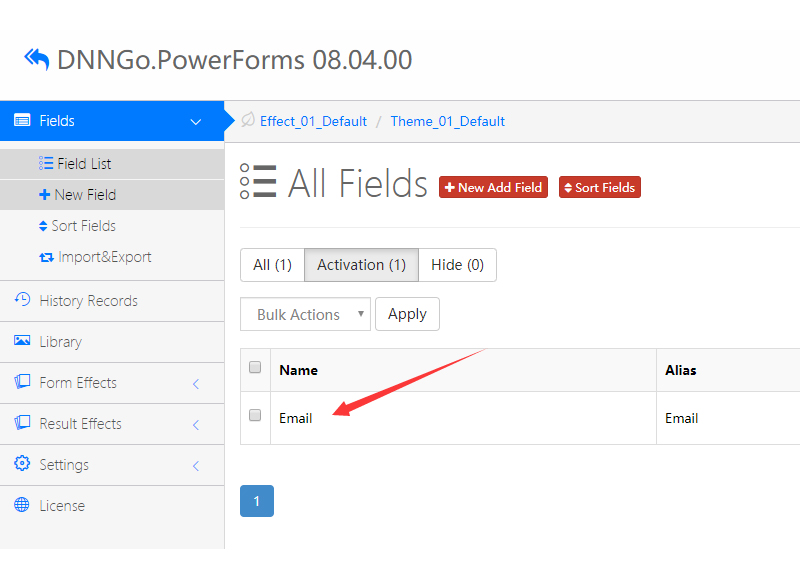The image size is (800, 579).
Task: Open the License section
Action: point(112,506)
